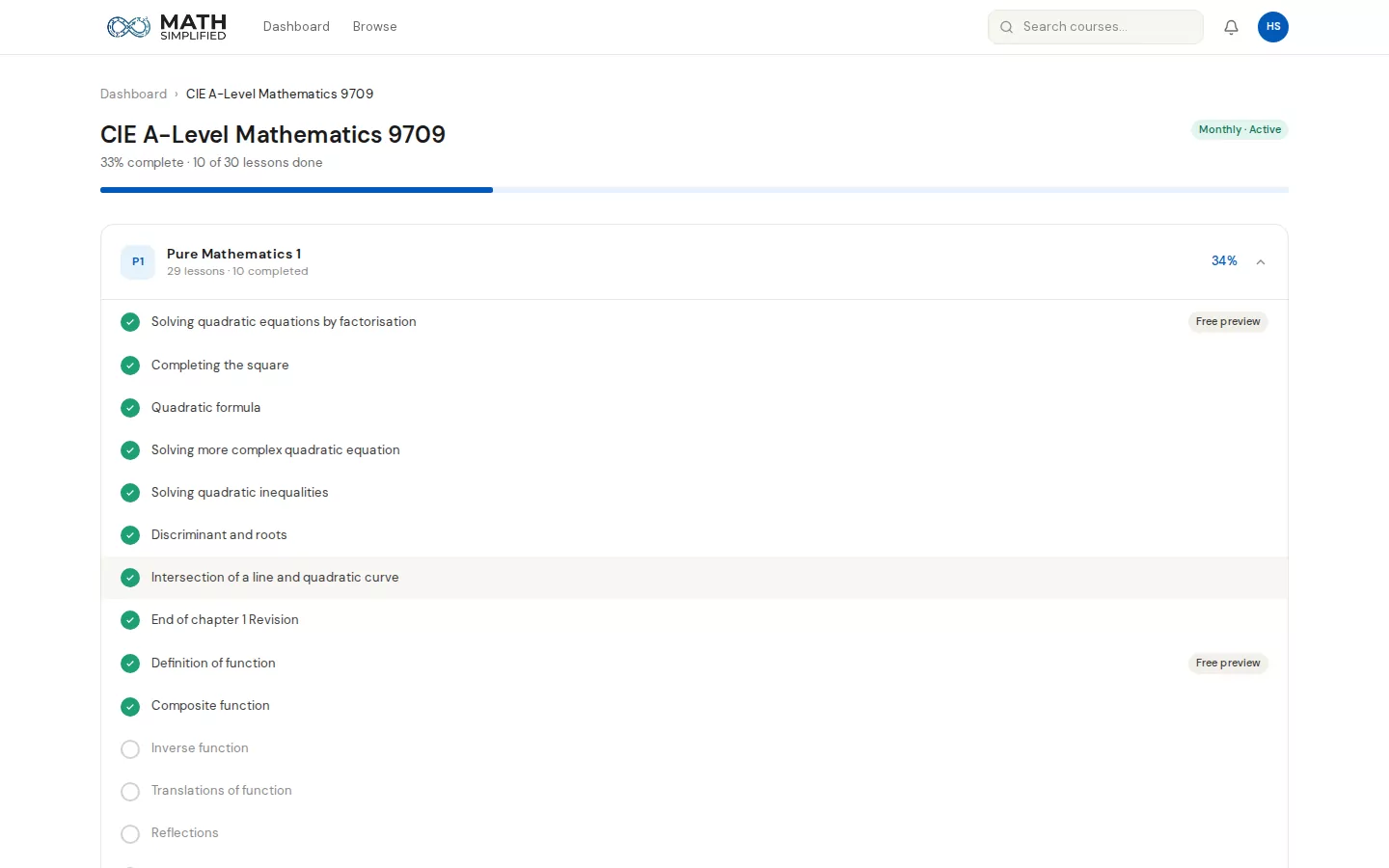
Task: Click completed checkmark for Quadratic formula
Action: (130, 408)
